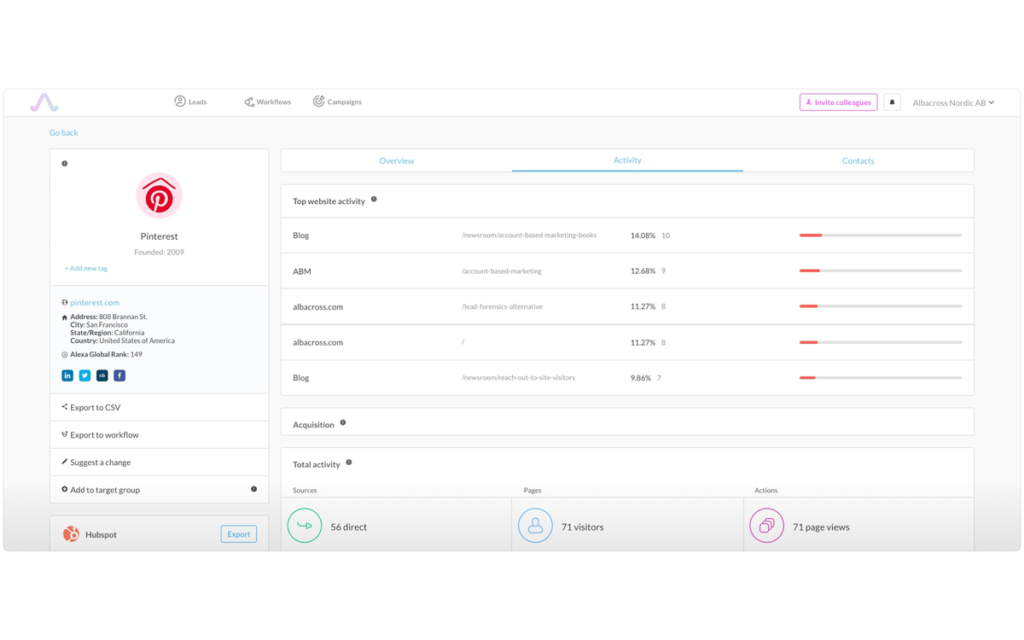The image size is (1024, 640).
Task: Switch to the Activity tab
Action: (x=627, y=160)
